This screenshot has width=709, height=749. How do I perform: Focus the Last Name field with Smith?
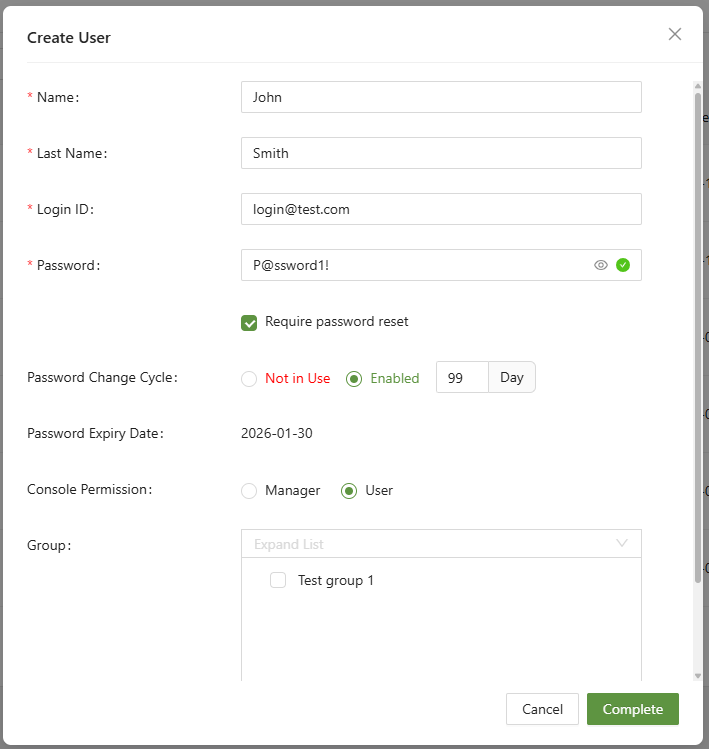pos(440,153)
